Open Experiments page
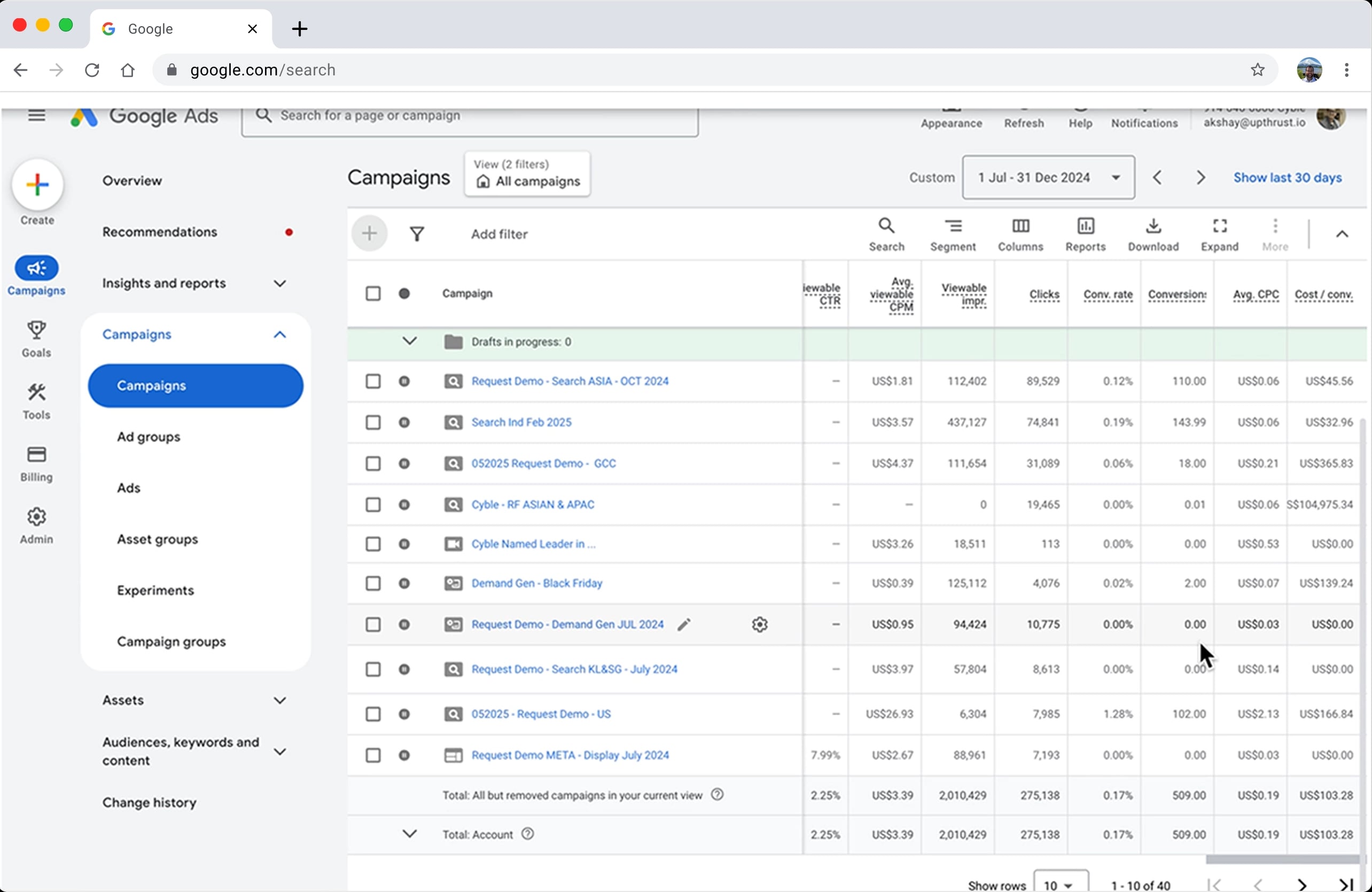1372x892 pixels. click(155, 591)
